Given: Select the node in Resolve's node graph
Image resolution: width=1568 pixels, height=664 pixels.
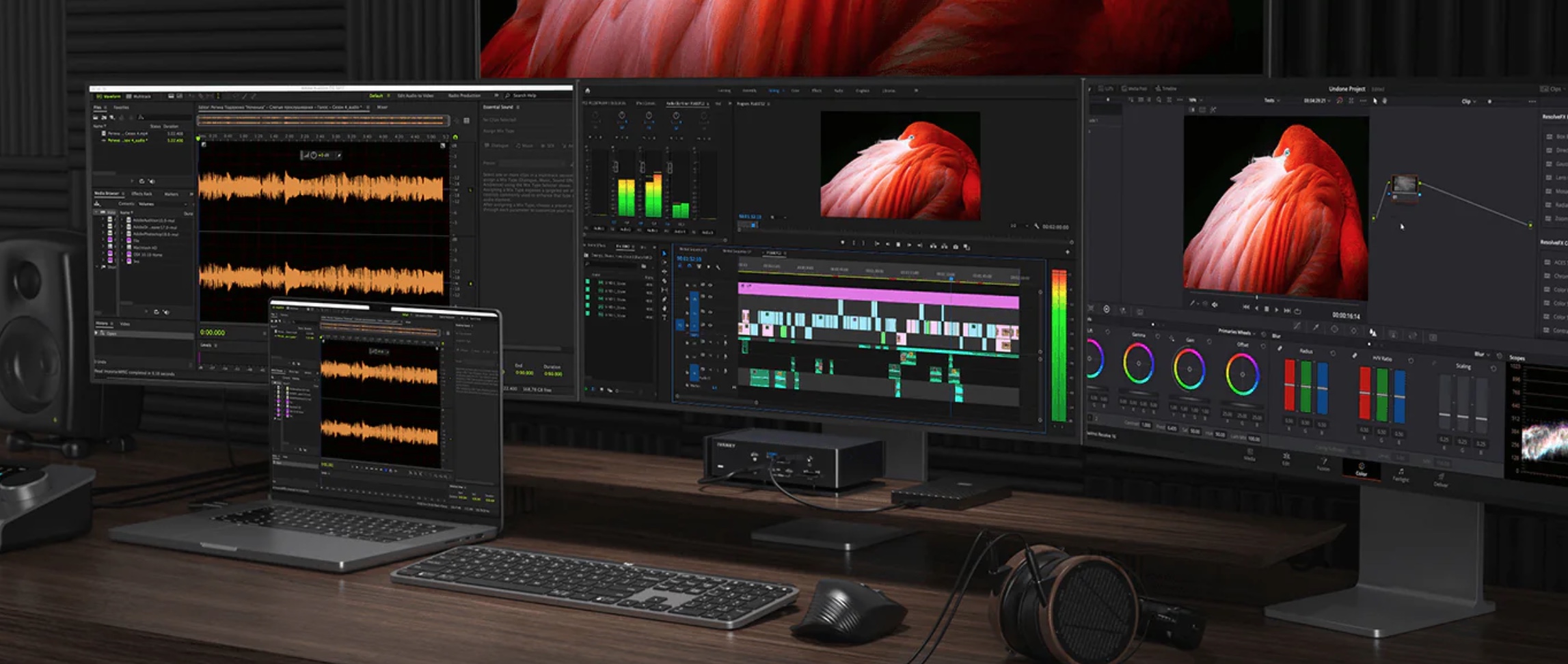Looking at the screenshot, I should [1405, 189].
